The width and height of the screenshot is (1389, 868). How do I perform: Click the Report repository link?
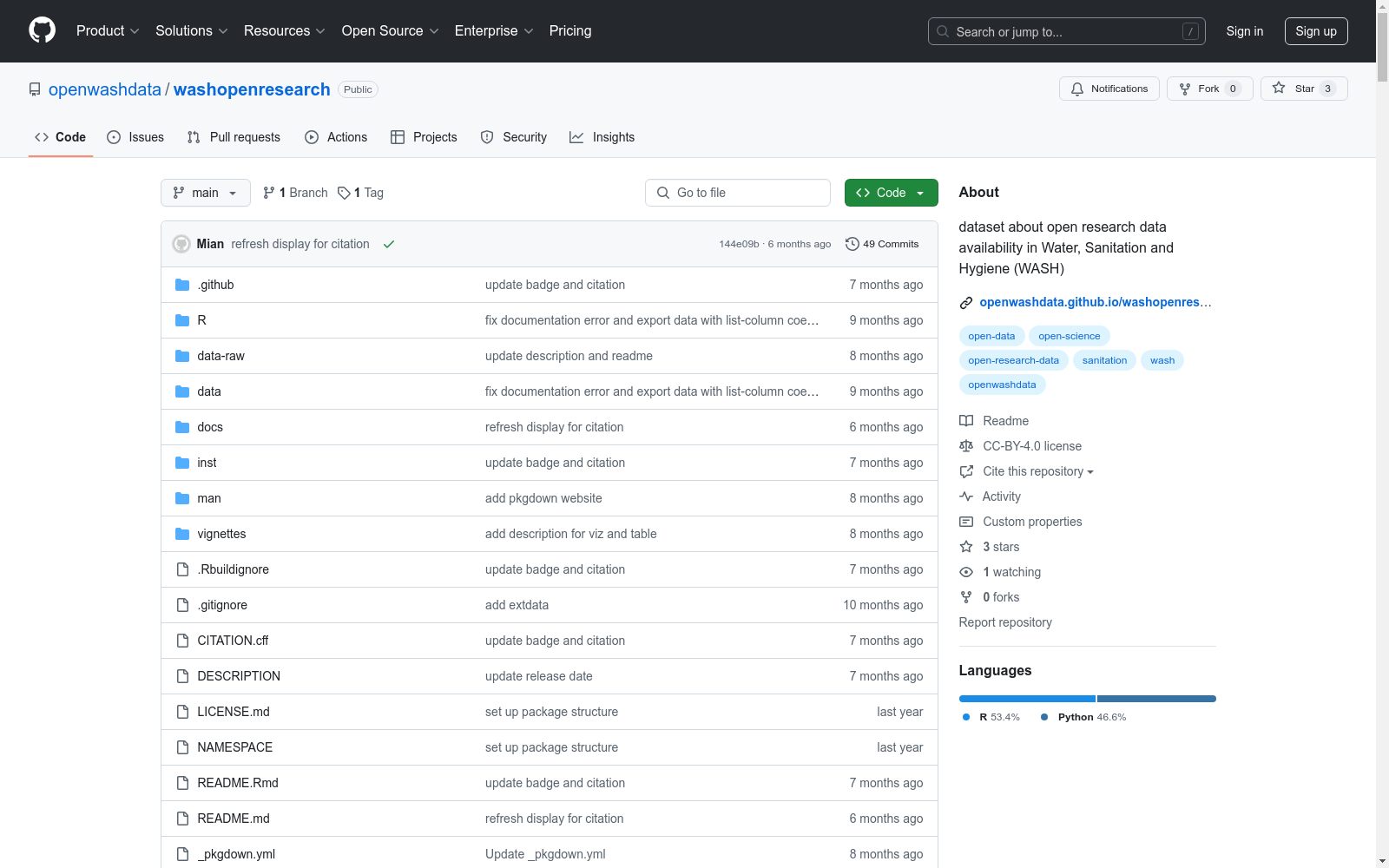(1005, 622)
